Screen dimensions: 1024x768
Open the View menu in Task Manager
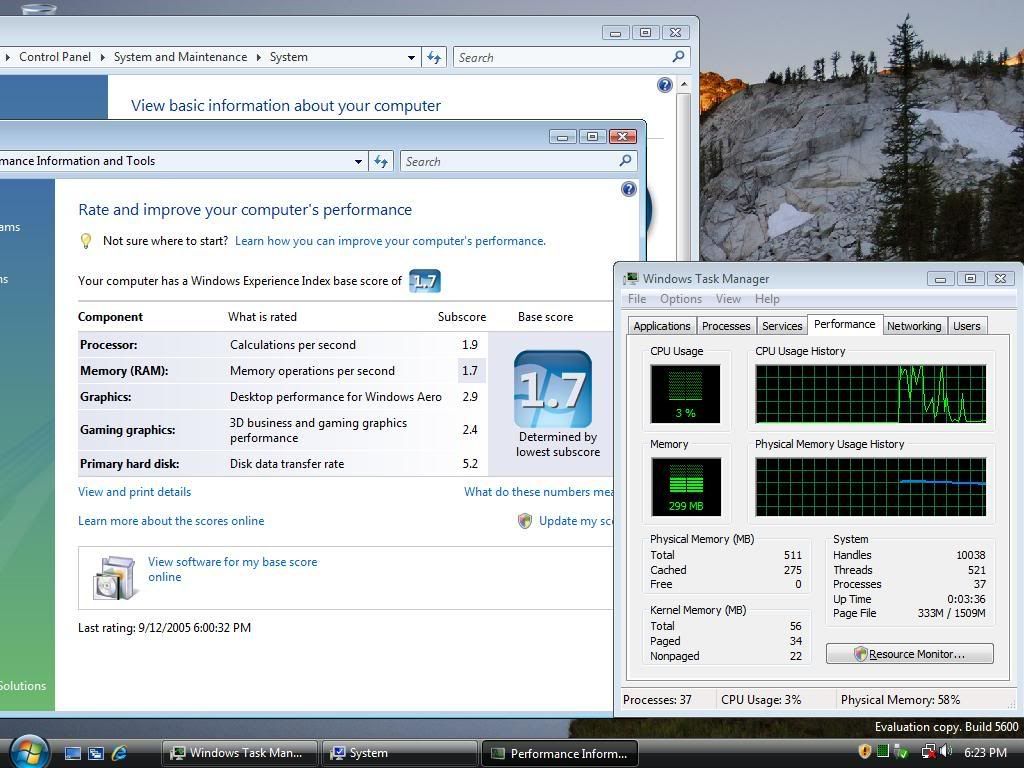[x=728, y=299]
